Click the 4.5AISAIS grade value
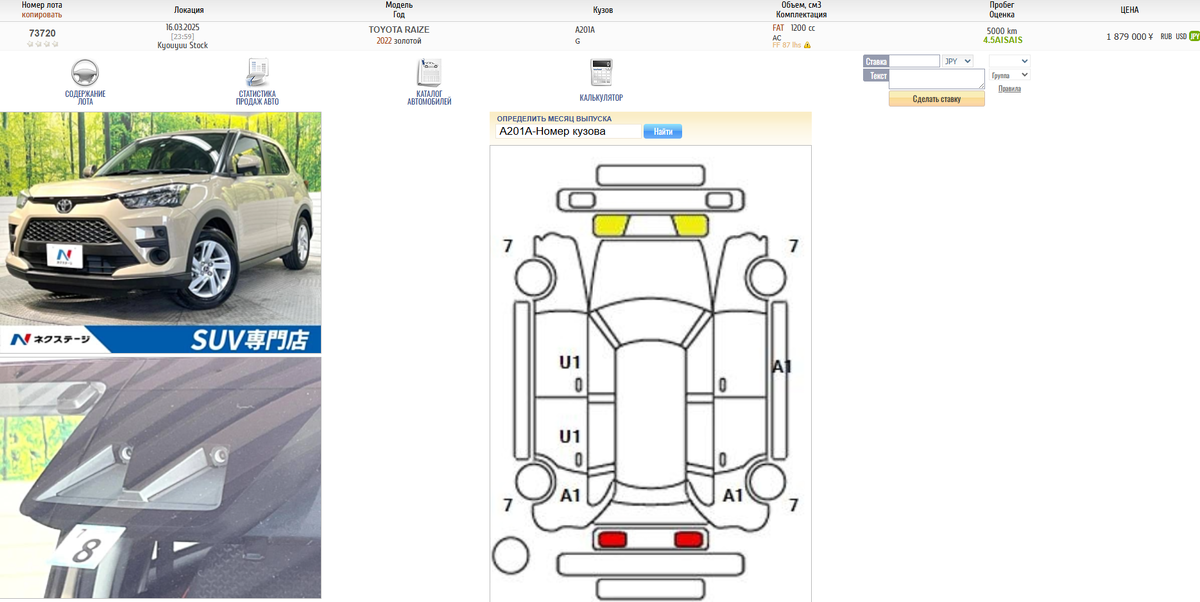Image resolution: width=1200 pixels, height=602 pixels. click(x=1003, y=40)
